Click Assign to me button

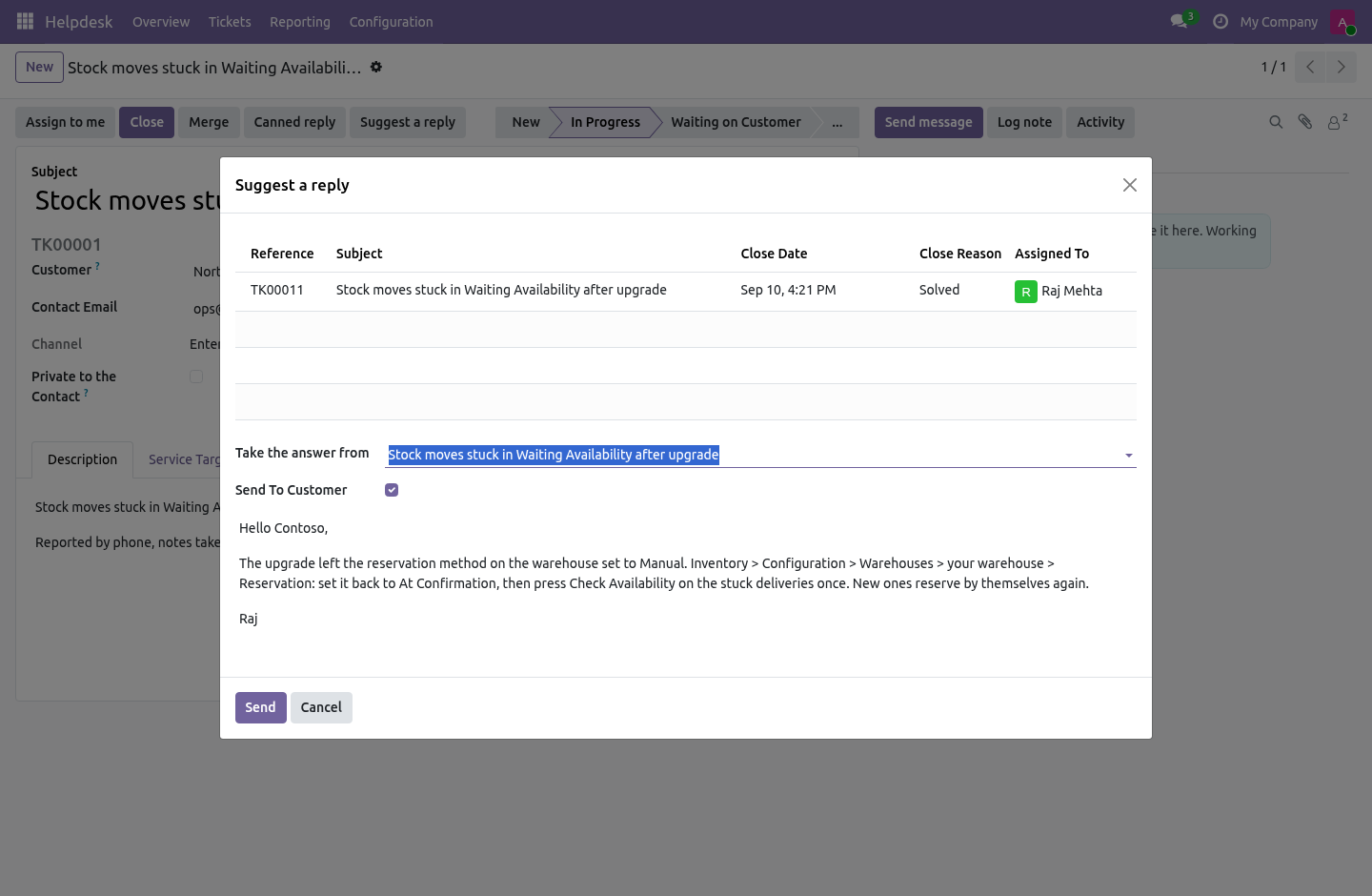pyautogui.click(x=66, y=122)
